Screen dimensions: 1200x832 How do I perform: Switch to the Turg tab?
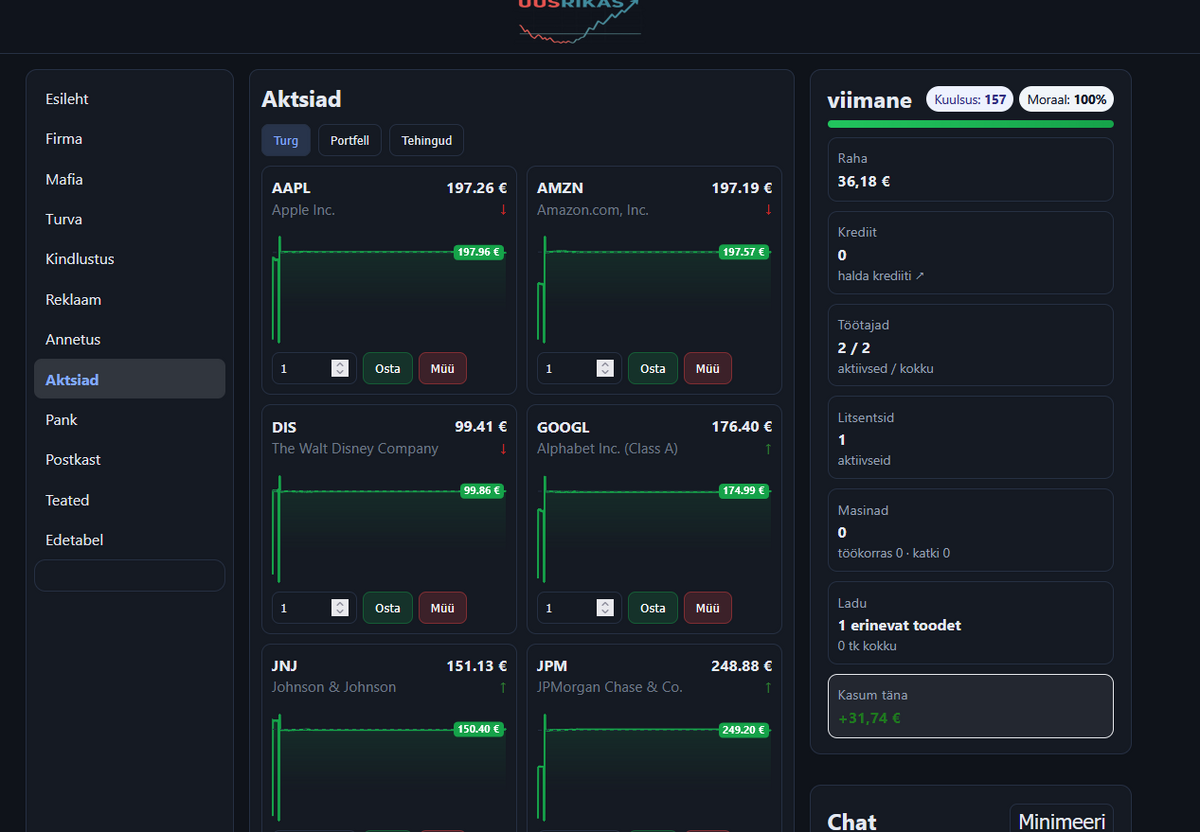coord(286,140)
